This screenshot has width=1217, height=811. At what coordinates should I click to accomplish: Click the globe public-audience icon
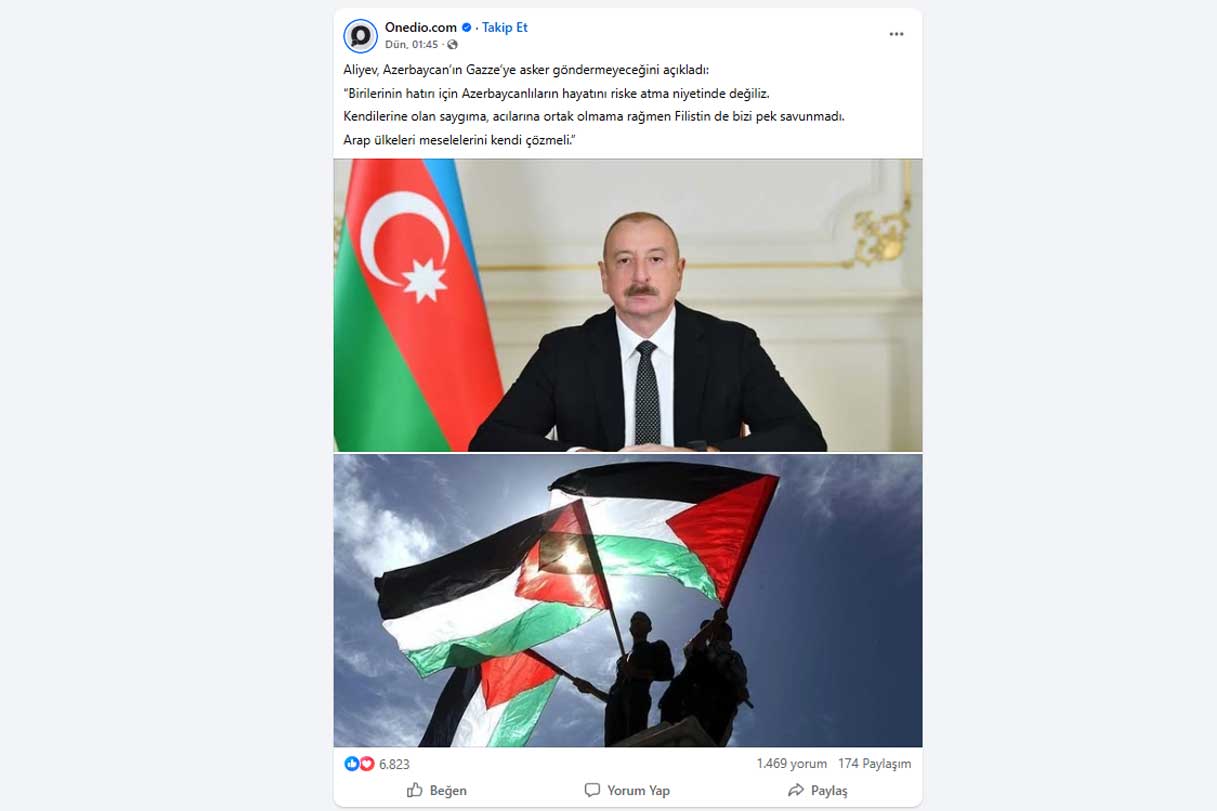[452, 45]
